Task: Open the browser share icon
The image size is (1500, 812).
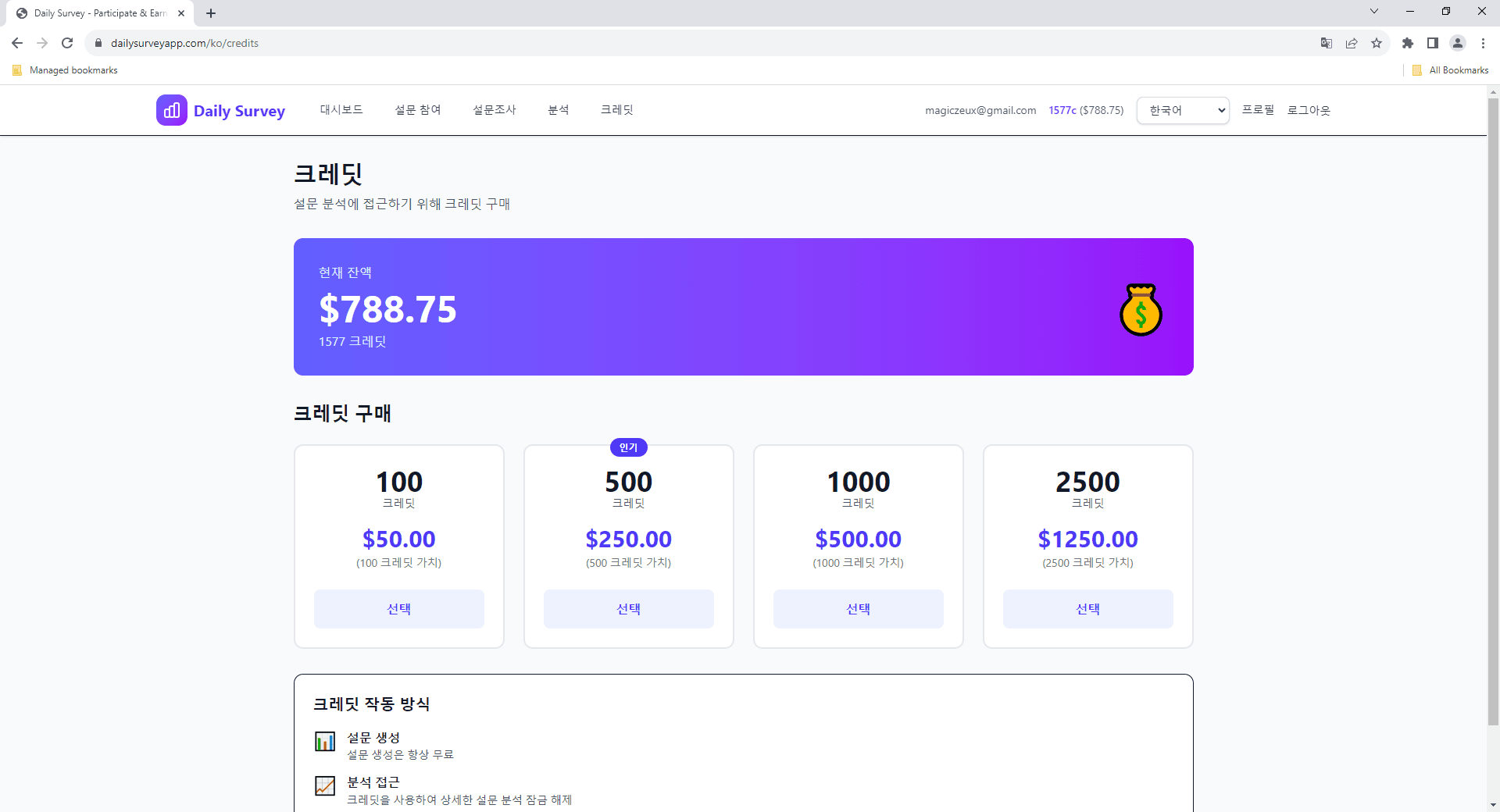Action: (1352, 43)
